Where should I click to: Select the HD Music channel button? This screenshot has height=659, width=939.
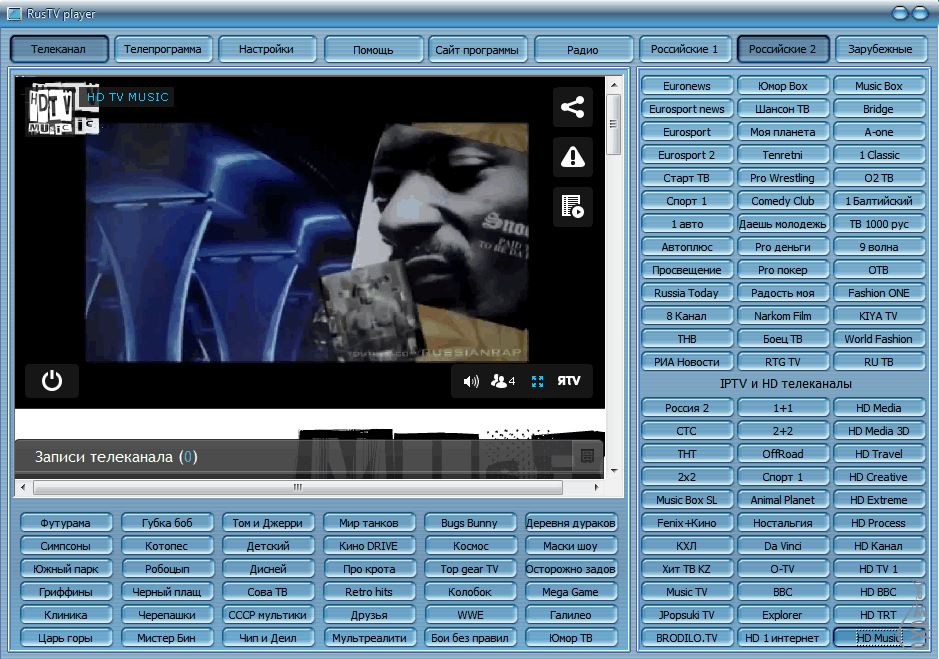point(879,638)
